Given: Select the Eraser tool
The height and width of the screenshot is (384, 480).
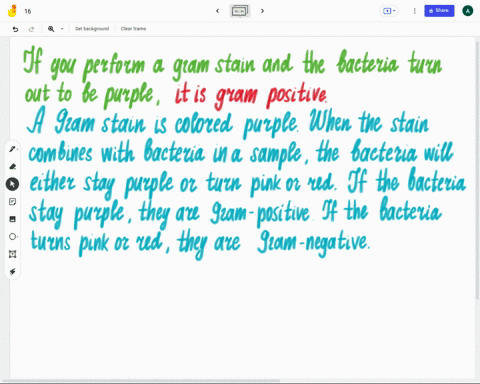Looking at the screenshot, I should (x=13, y=166).
